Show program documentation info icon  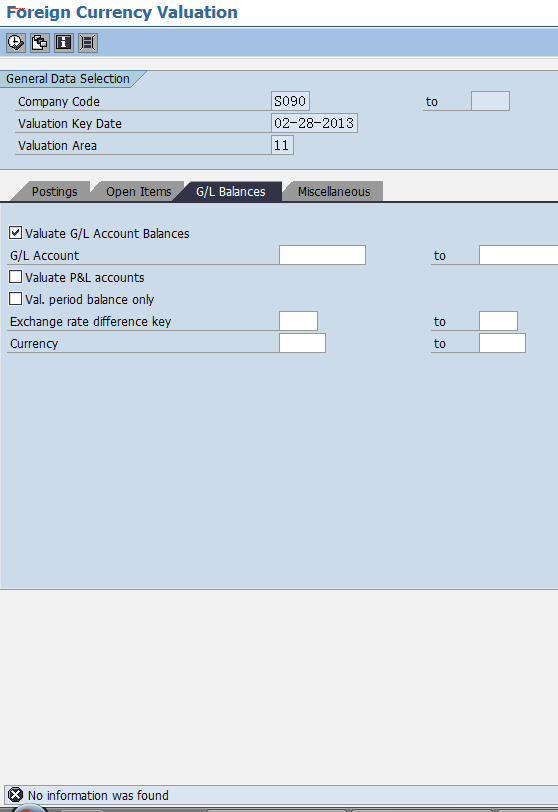64,42
